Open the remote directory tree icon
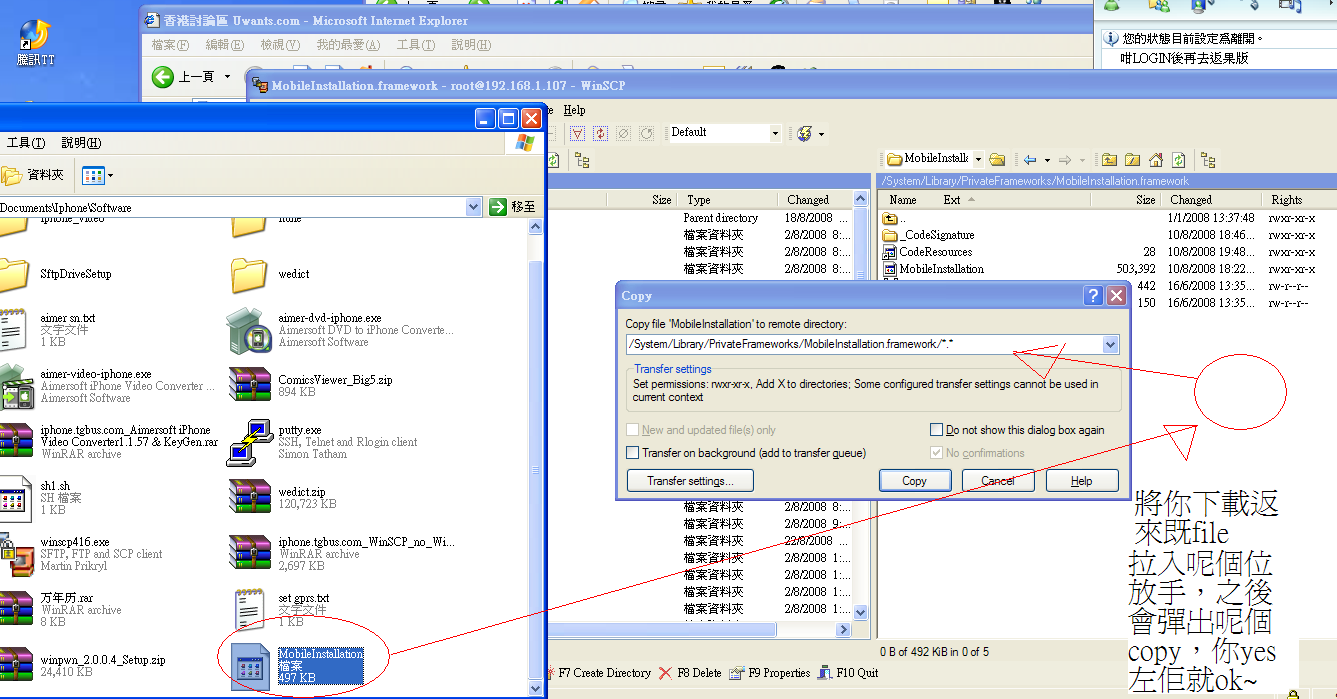Image resolution: width=1337 pixels, height=699 pixels. 1208,160
